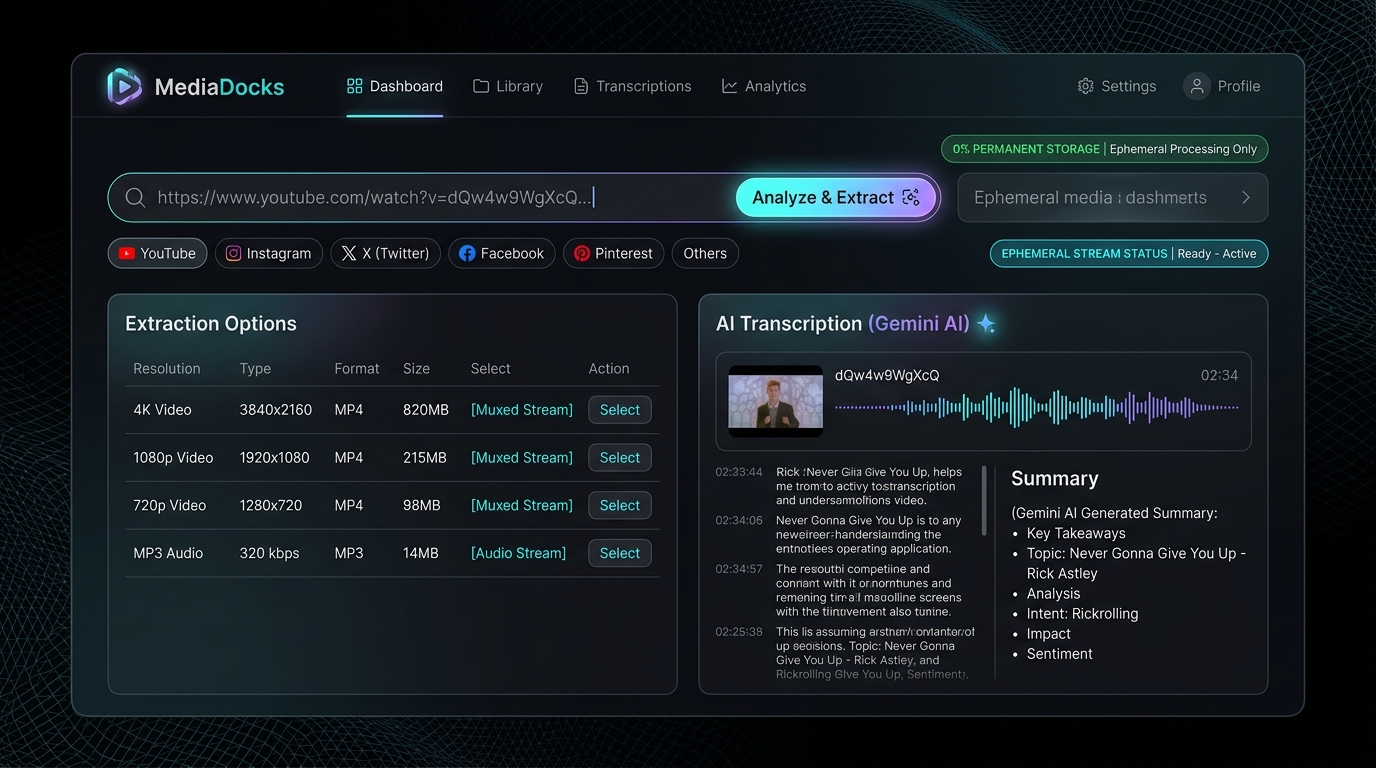
Task: Select the Instagram source filter chip
Action: point(269,253)
